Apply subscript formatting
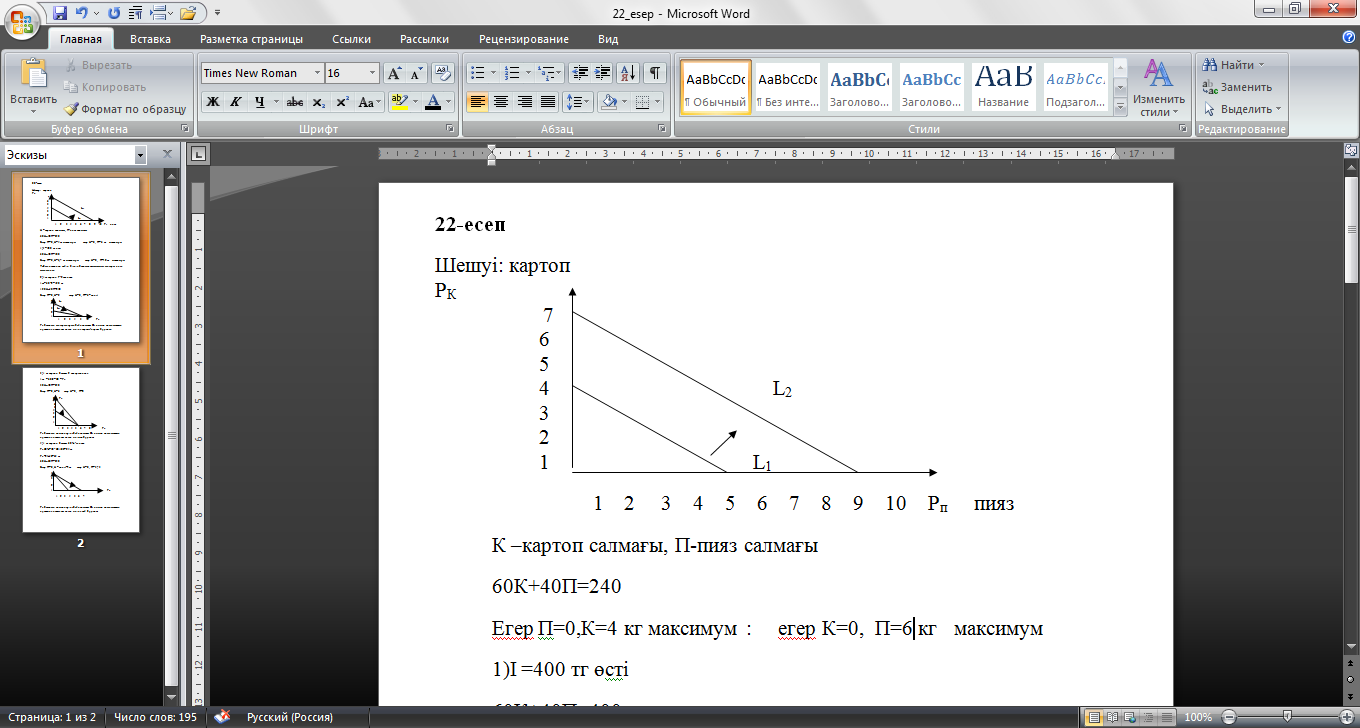Viewport: 1360px width, 728px height. [318, 102]
